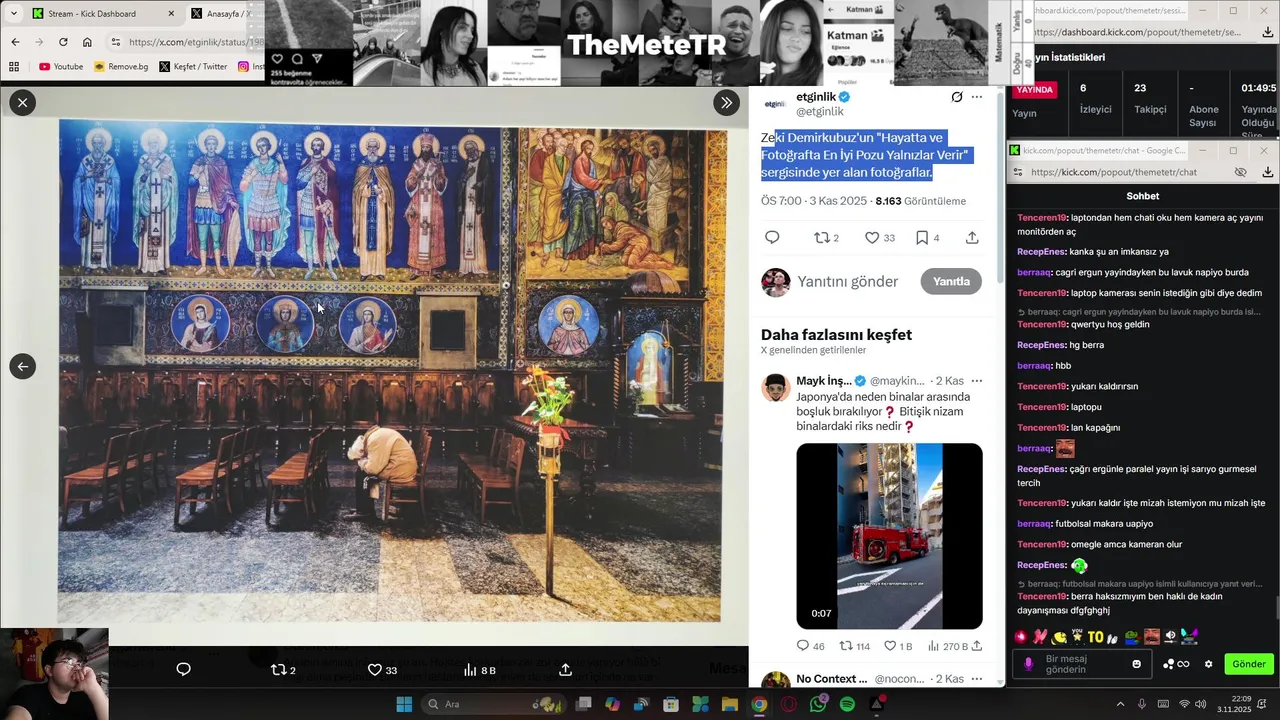Open WhatsApp from the taskbar

818,704
